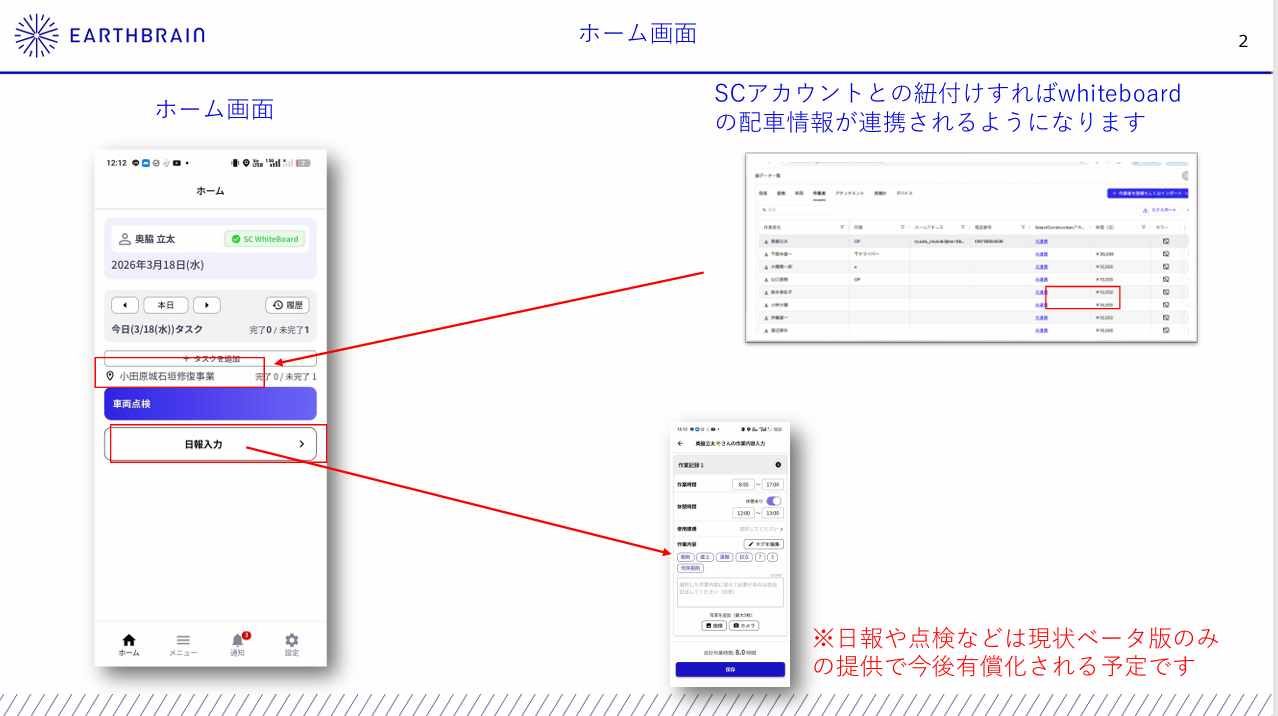Remove 作業記録 1 with the close icon

pos(778,465)
